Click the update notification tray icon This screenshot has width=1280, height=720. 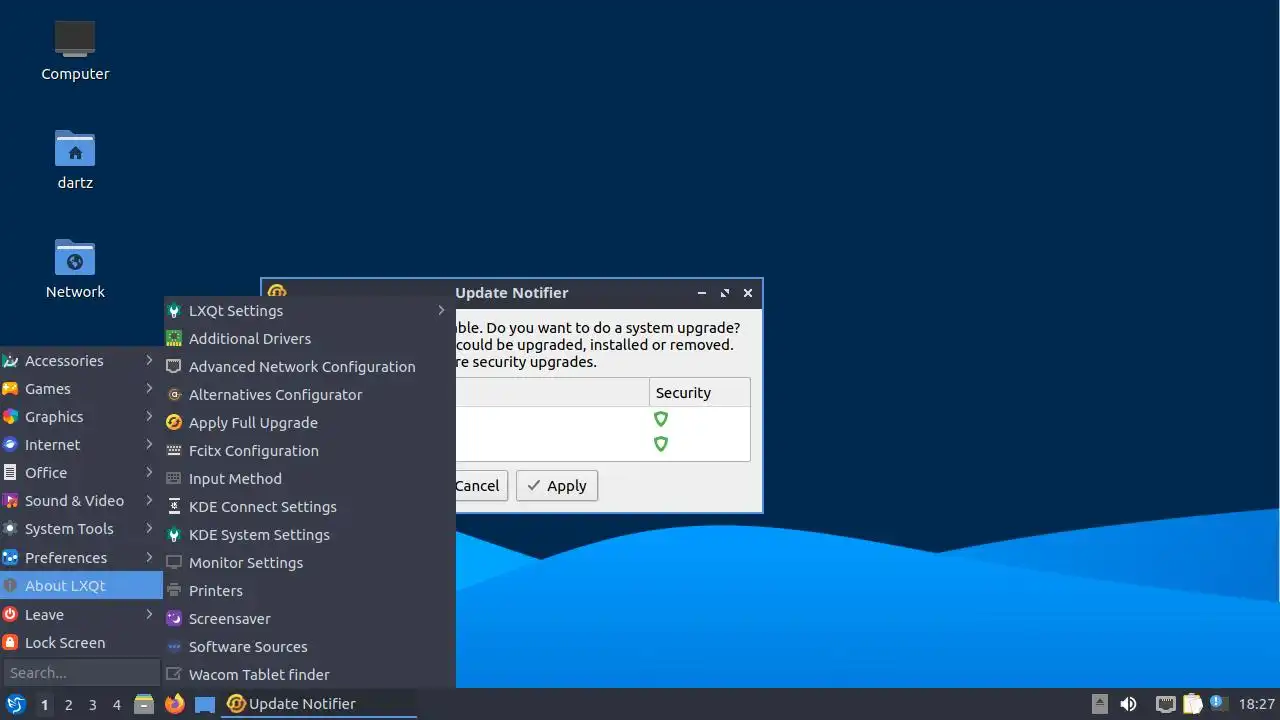[x=1218, y=703]
